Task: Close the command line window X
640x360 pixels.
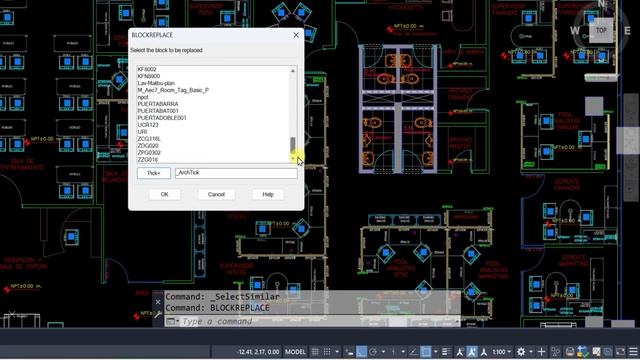Action: [158, 302]
